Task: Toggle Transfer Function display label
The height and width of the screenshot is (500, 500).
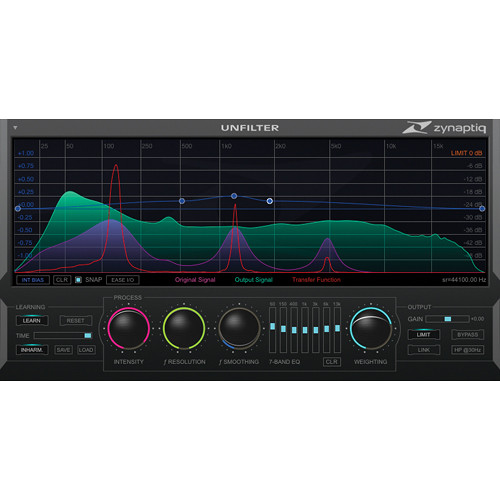Action: click(x=316, y=280)
